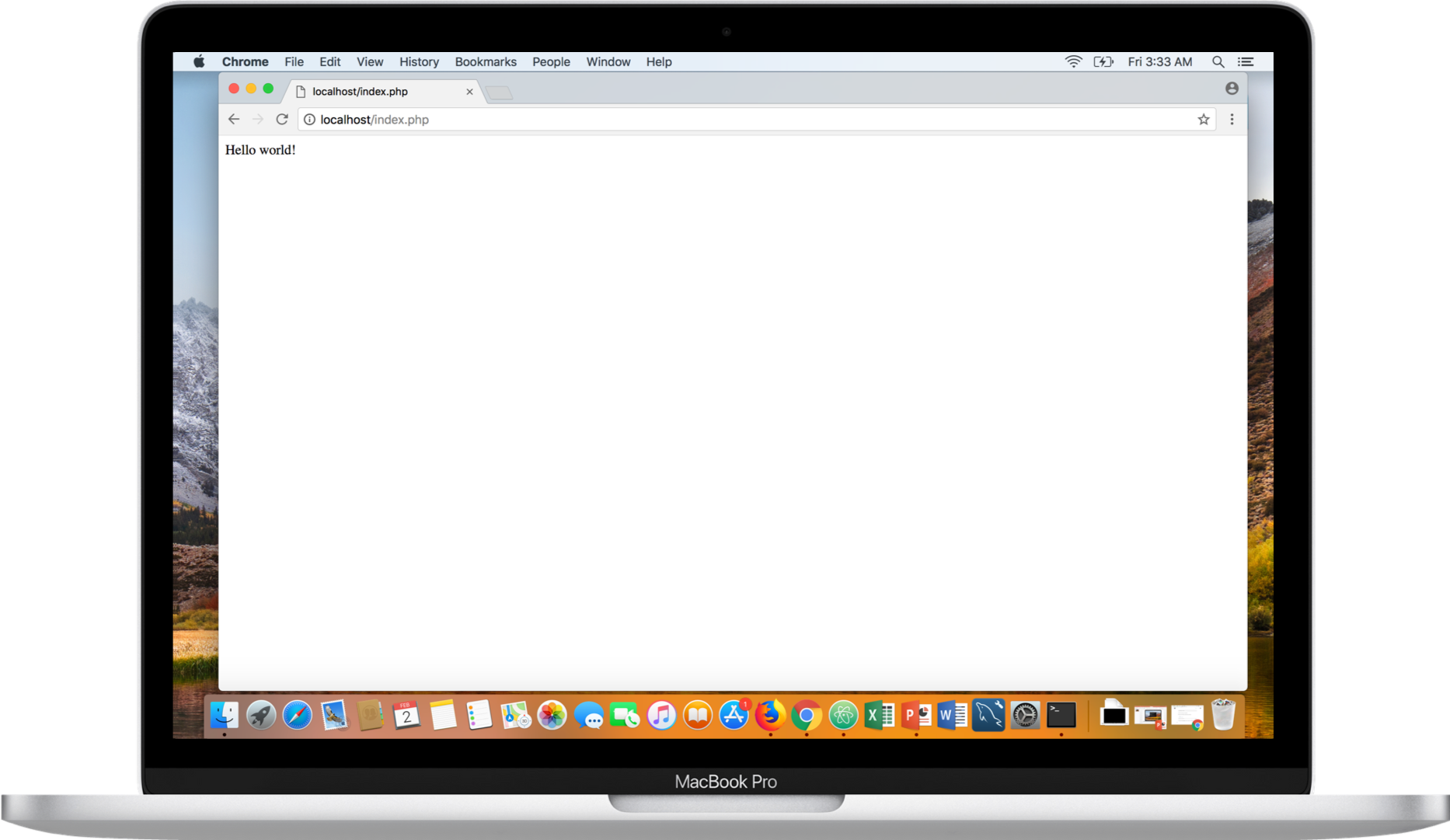The height and width of the screenshot is (840, 1450).
Task: Open the Atom editor in the dock
Action: click(843, 715)
